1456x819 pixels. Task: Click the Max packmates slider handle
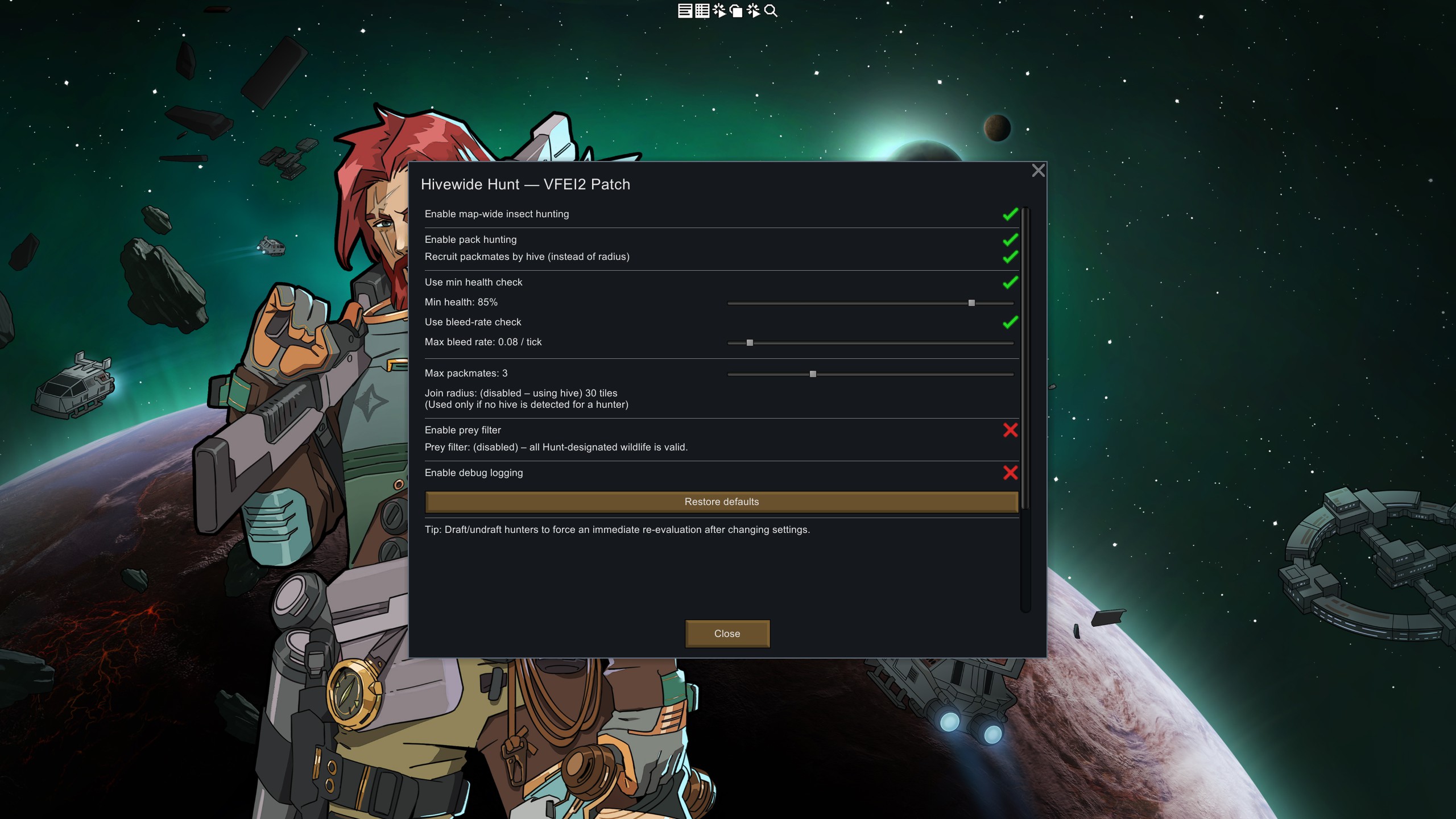pos(813,374)
